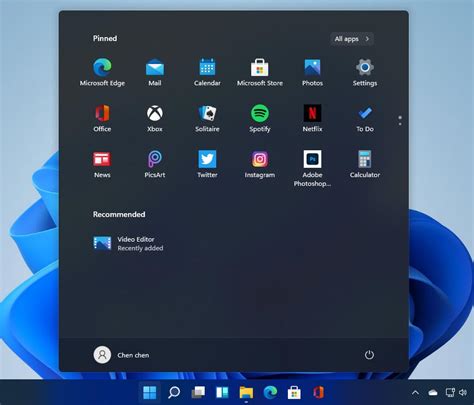
Task: Show hidden system tray icons
Action: [x=415, y=393]
